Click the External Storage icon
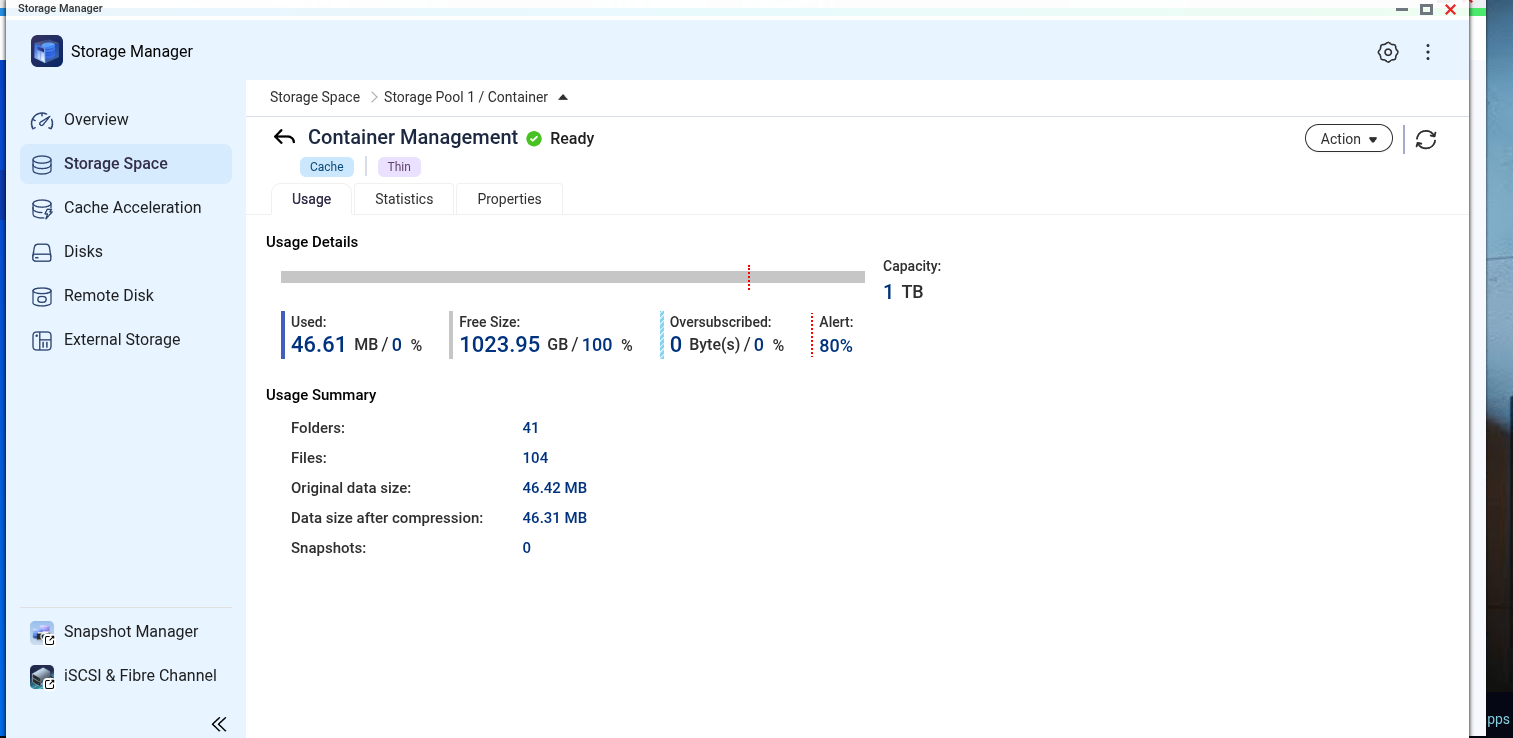The width and height of the screenshot is (1513, 738). 42,341
